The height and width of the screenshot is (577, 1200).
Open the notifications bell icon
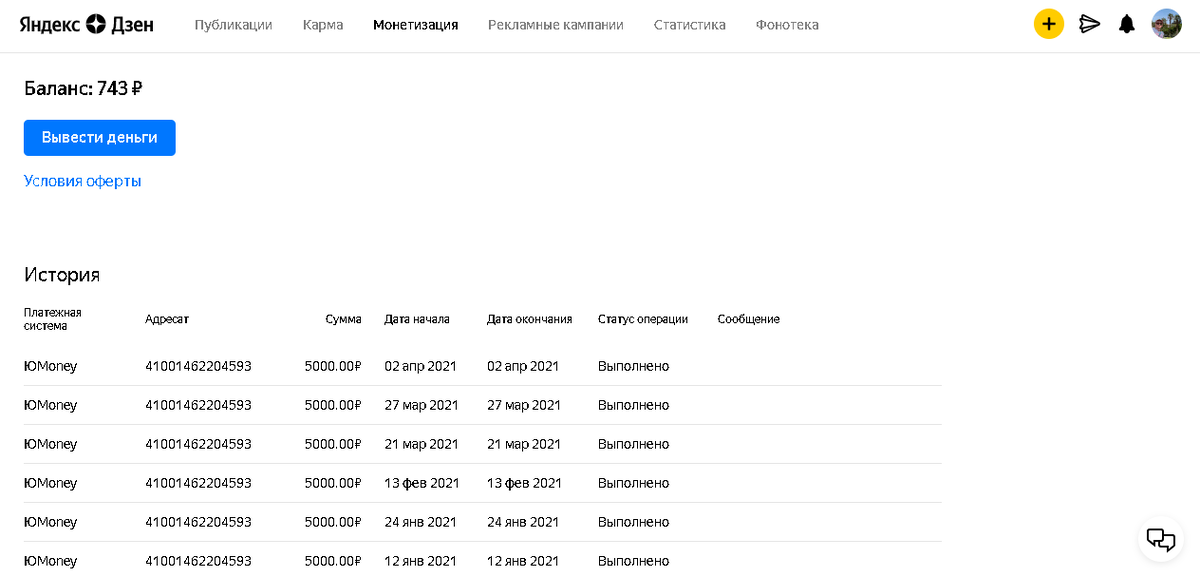pyautogui.click(x=1127, y=24)
